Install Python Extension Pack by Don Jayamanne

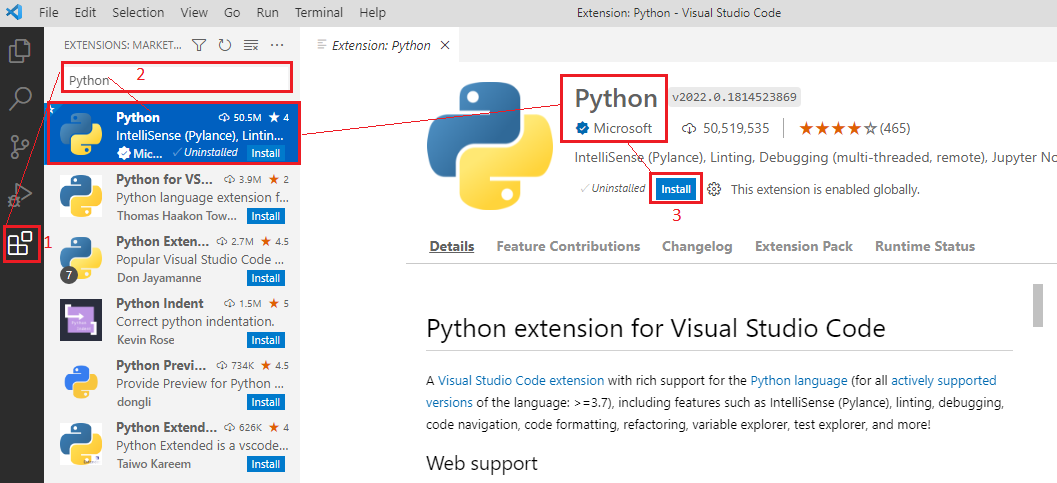pyautogui.click(x=266, y=278)
